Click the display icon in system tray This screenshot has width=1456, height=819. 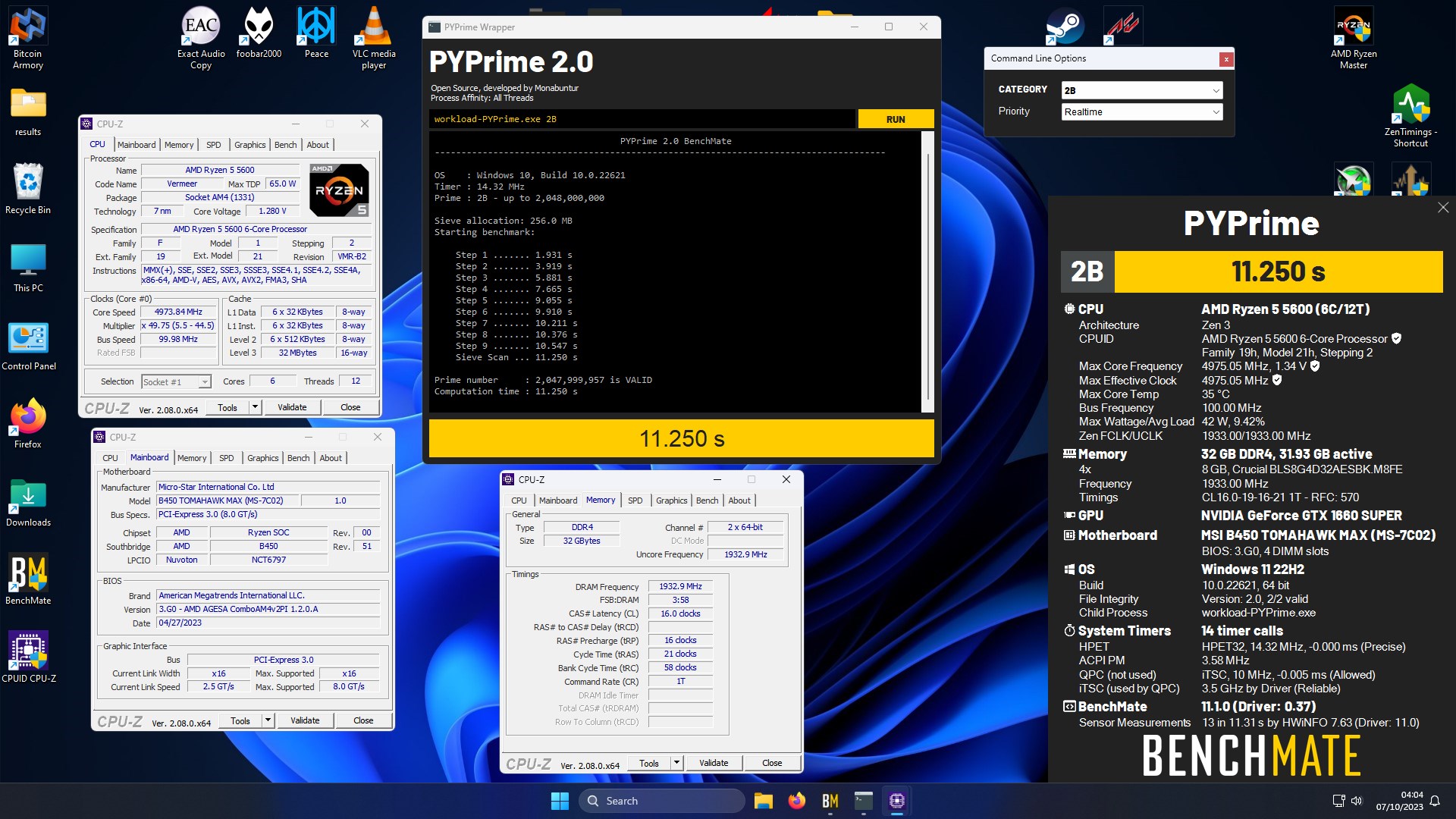point(1338,801)
